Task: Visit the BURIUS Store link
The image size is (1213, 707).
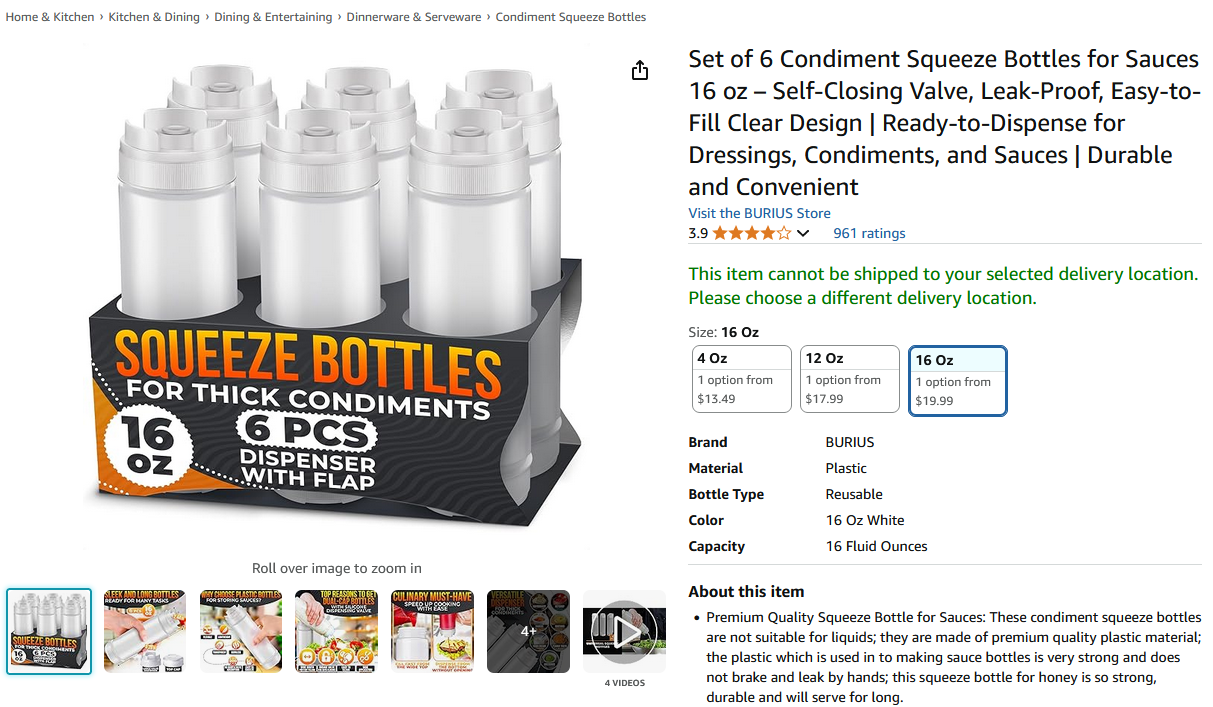Action: click(x=759, y=213)
